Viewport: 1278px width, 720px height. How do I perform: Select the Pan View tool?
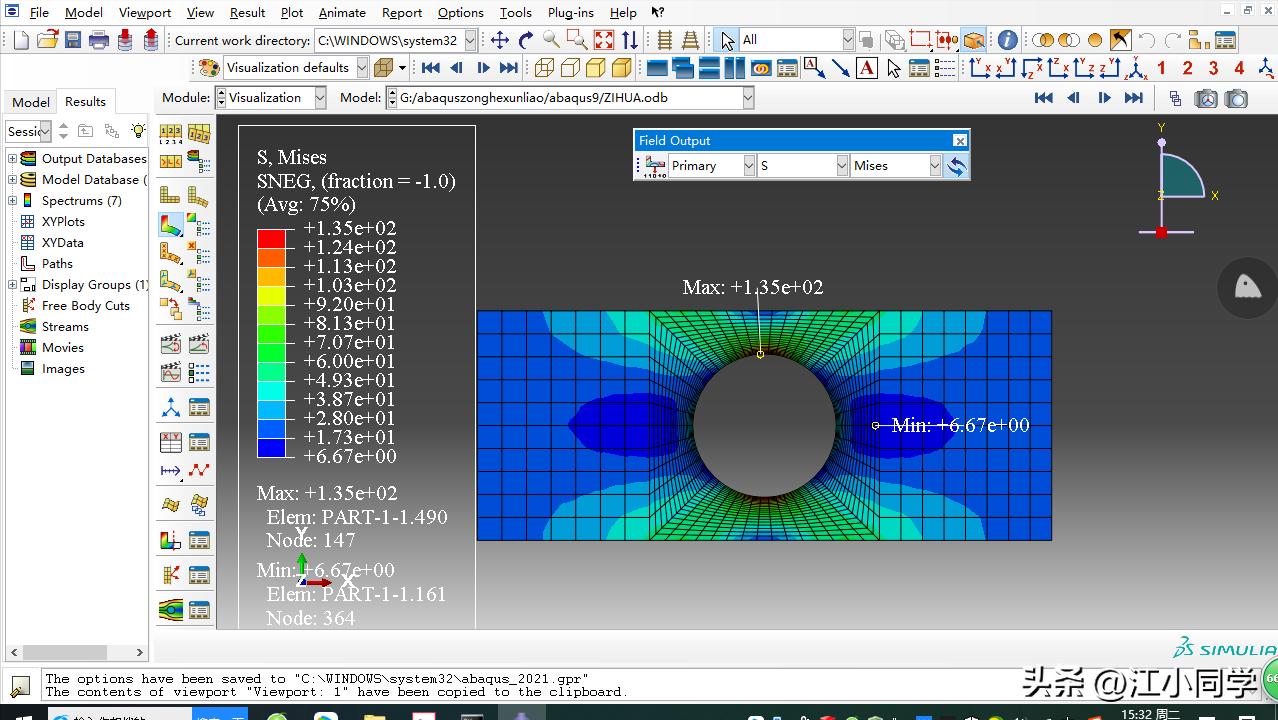pyautogui.click(x=500, y=40)
